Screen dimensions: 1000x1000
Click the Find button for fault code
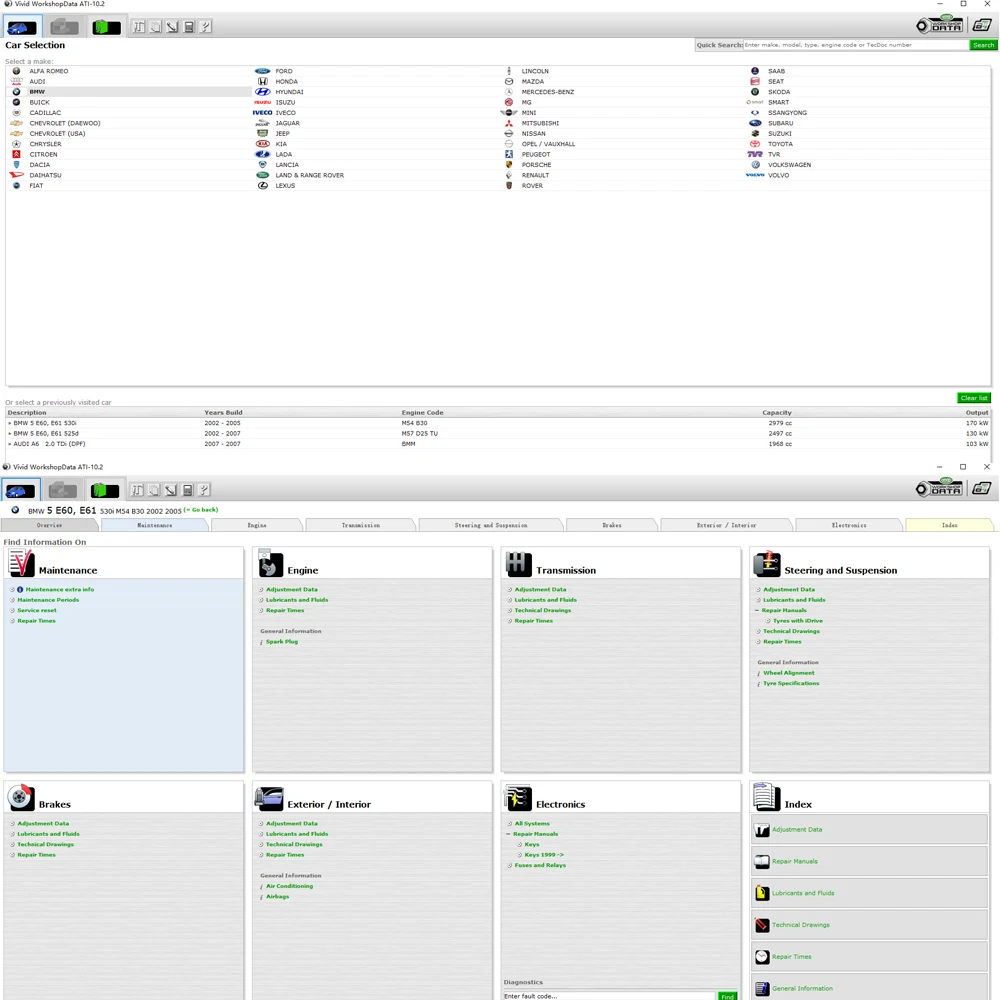(727, 996)
